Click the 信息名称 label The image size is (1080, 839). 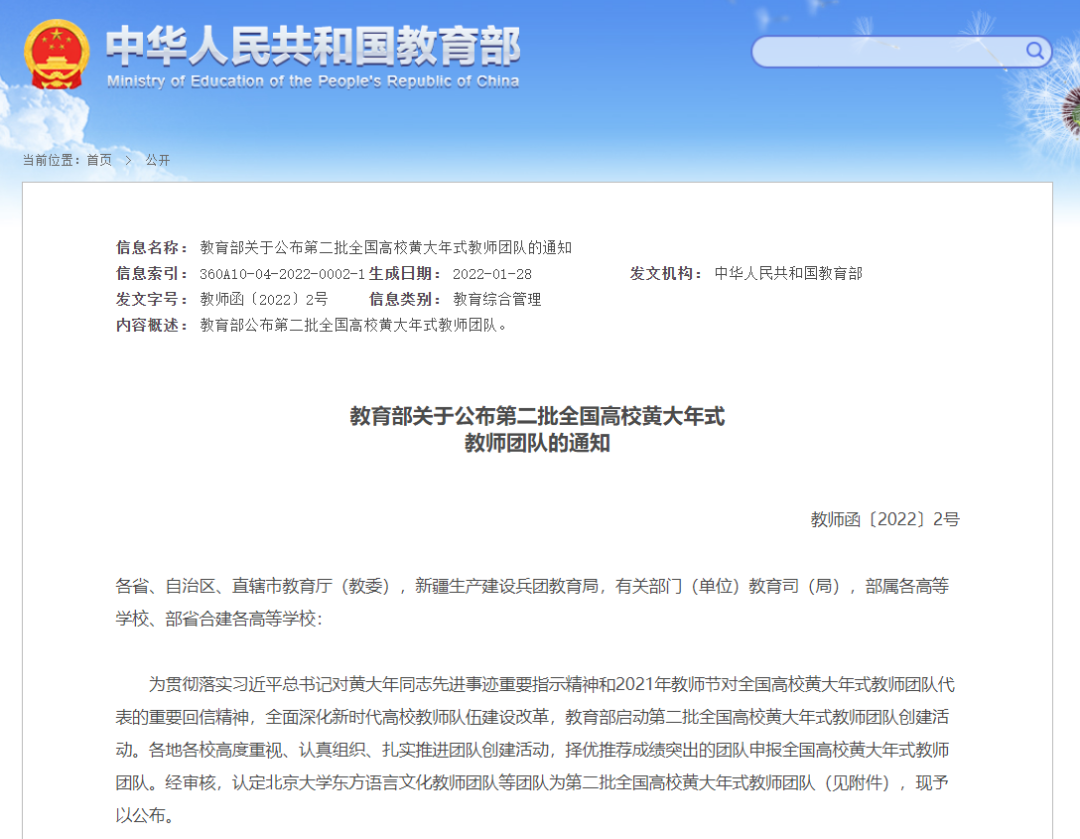point(152,247)
